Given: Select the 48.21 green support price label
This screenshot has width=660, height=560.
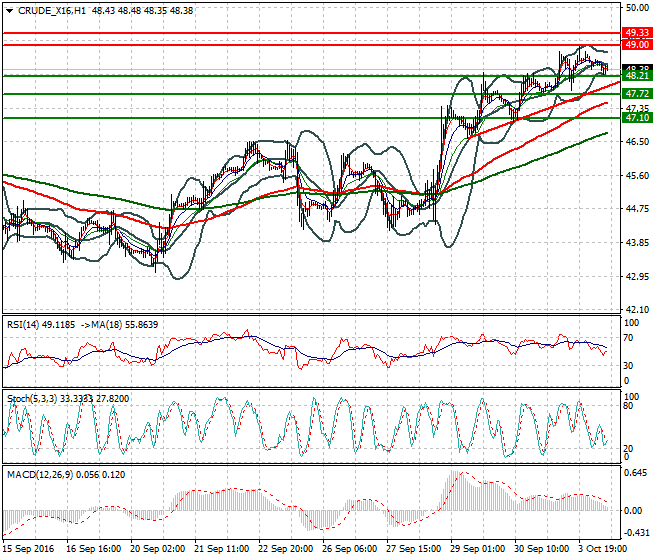Looking at the screenshot, I should click(x=637, y=76).
